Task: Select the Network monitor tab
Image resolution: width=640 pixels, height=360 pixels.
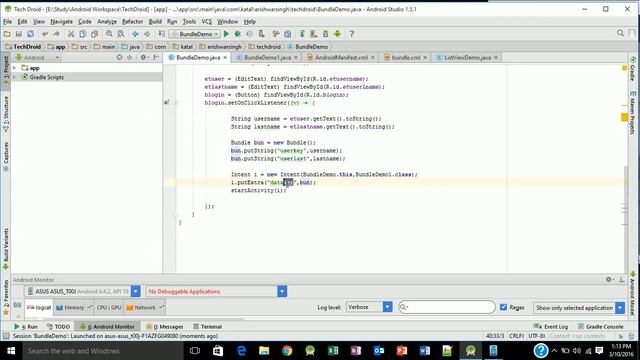Action: pyautogui.click(x=144, y=307)
